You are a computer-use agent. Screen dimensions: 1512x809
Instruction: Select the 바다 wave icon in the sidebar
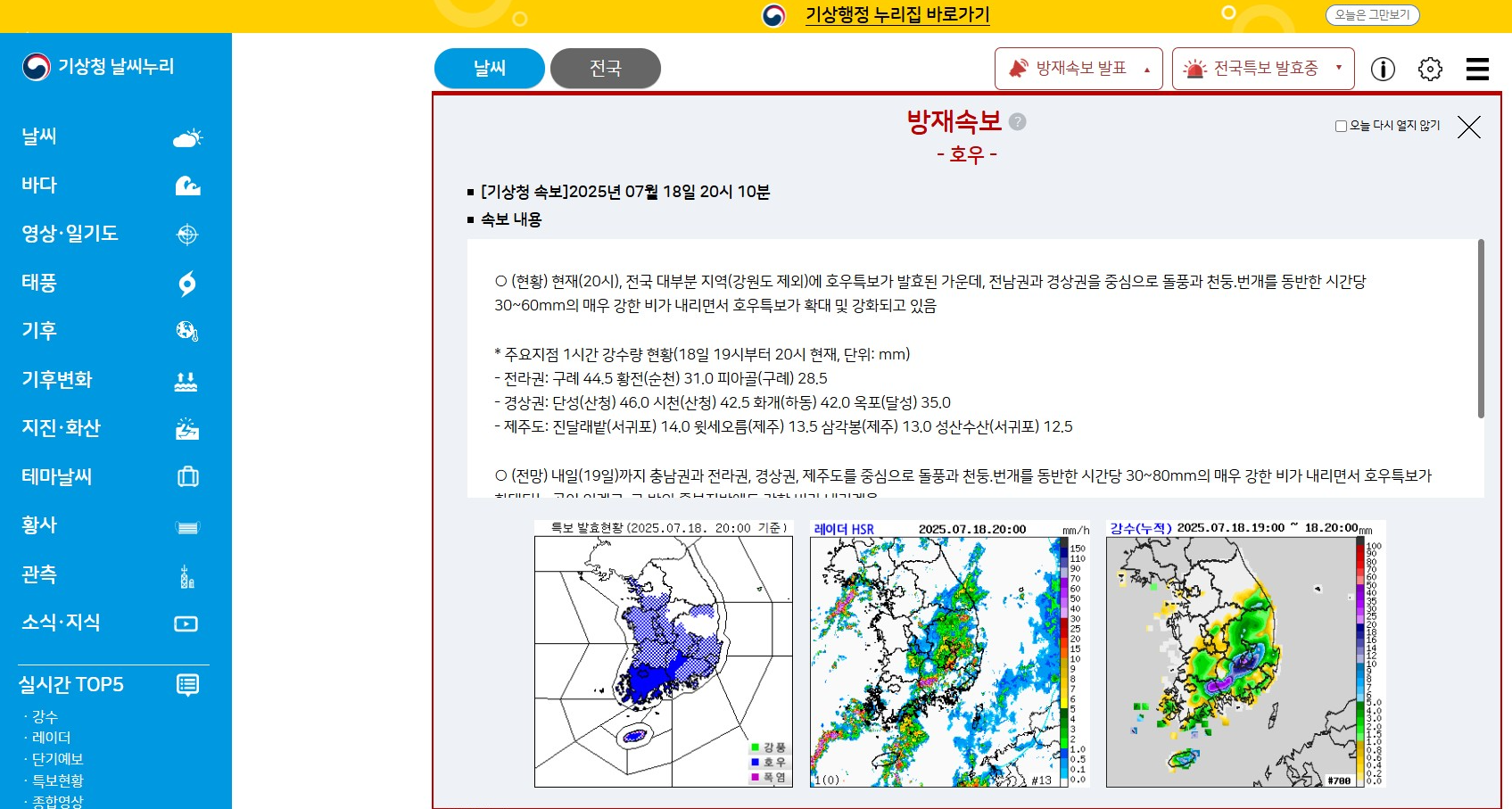187,186
